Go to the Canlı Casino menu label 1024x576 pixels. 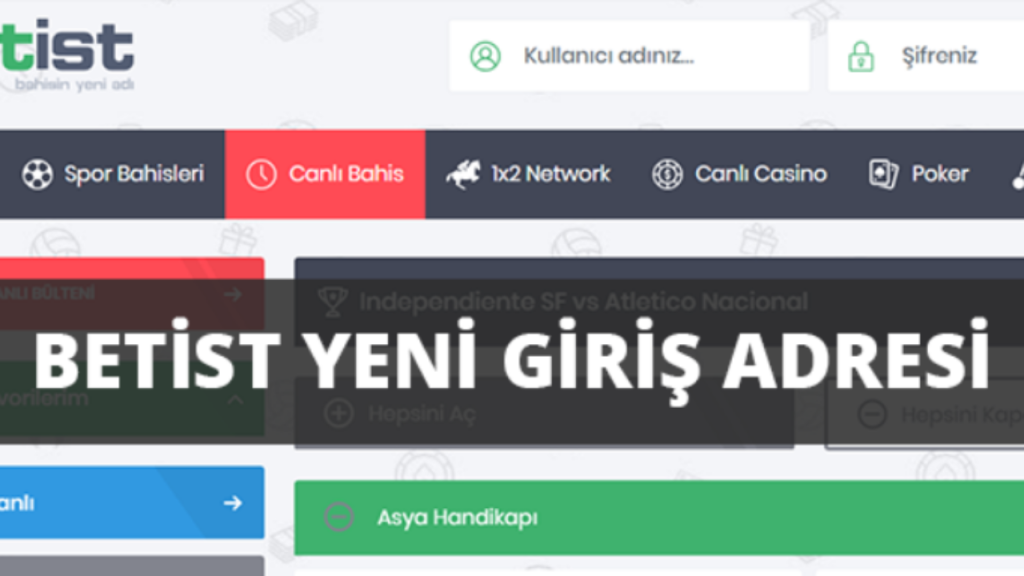761,174
